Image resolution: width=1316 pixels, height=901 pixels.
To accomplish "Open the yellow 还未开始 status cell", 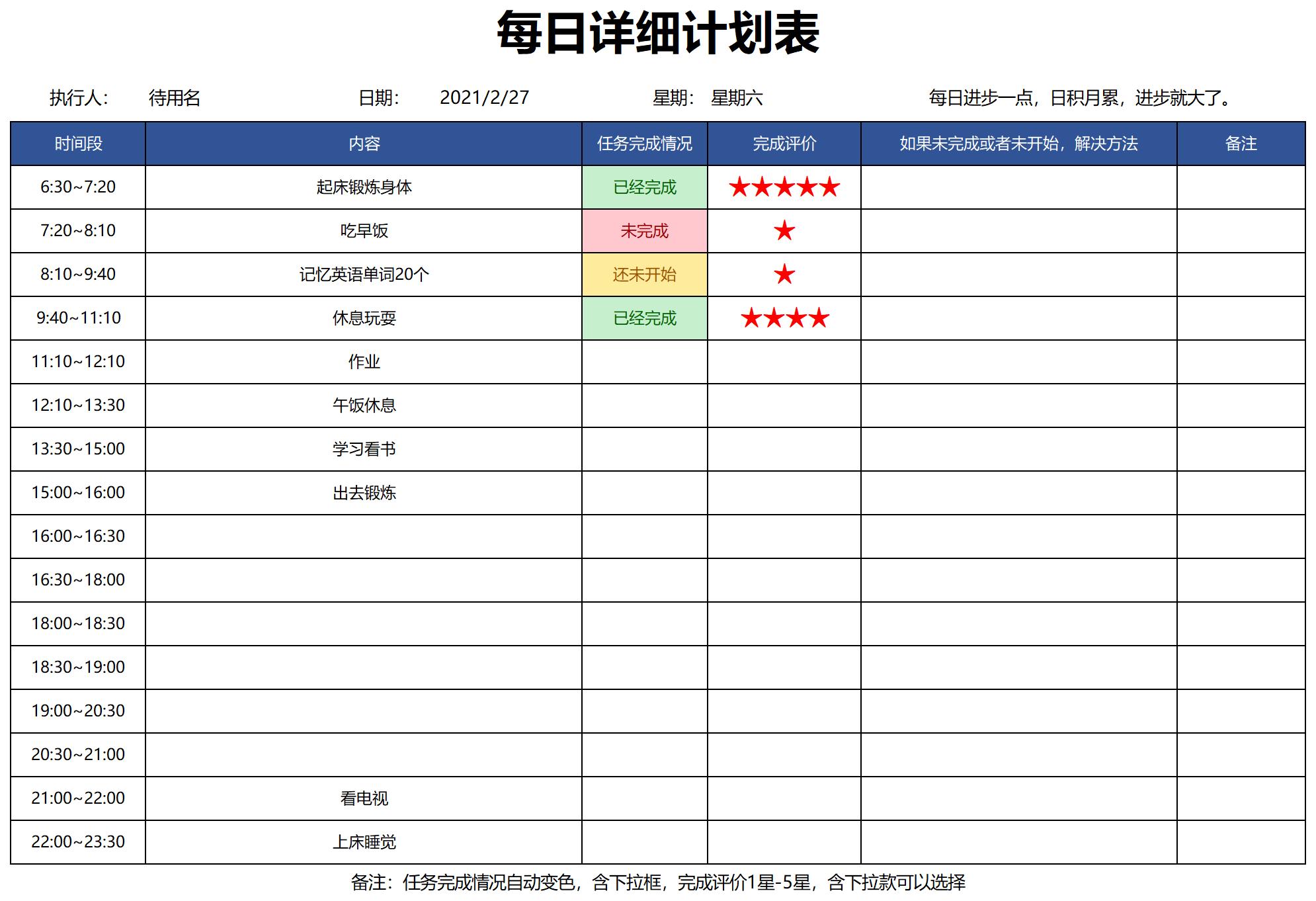I will 645,275.
